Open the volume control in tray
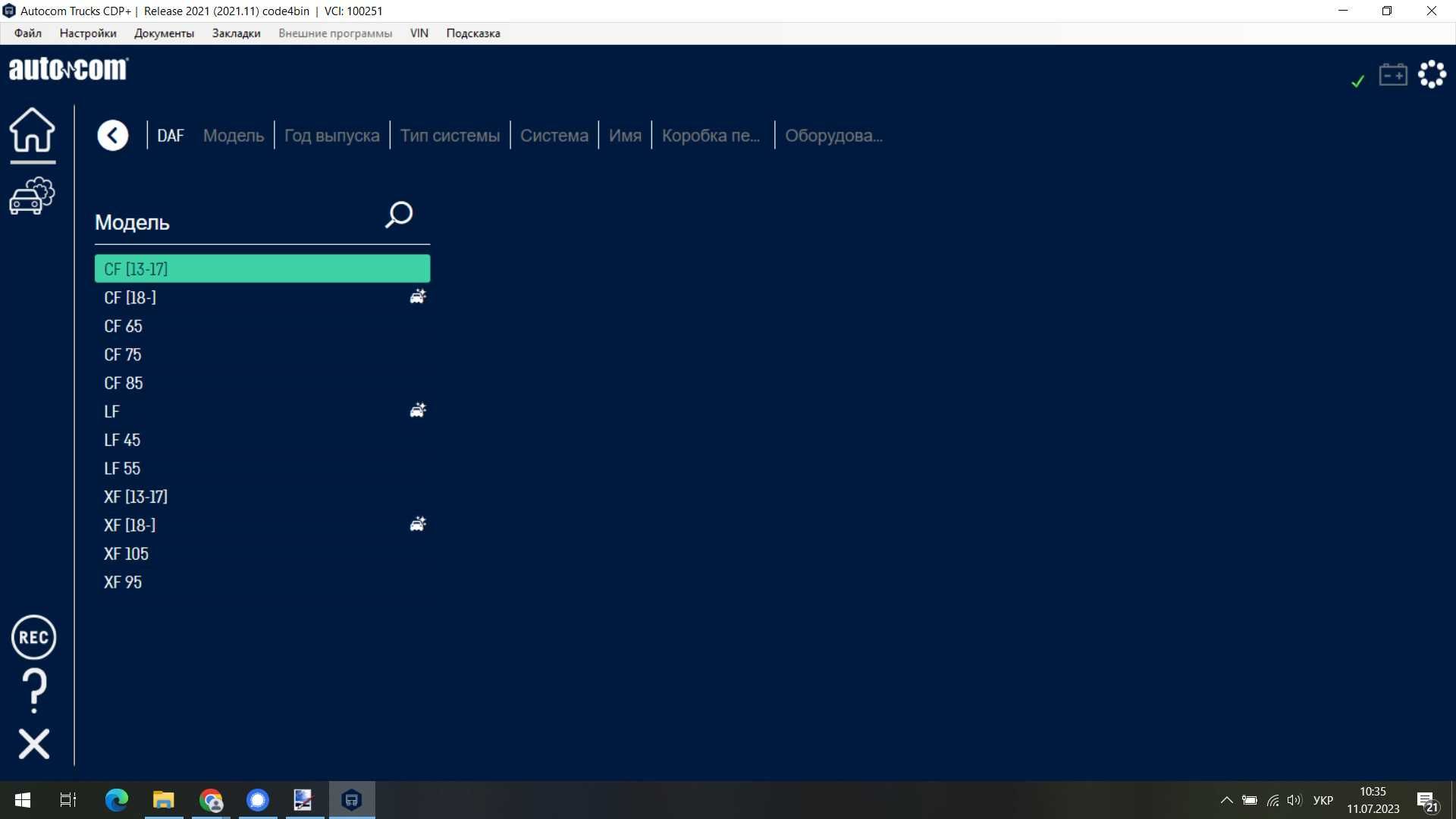1456x819 pixels. 1294,800
